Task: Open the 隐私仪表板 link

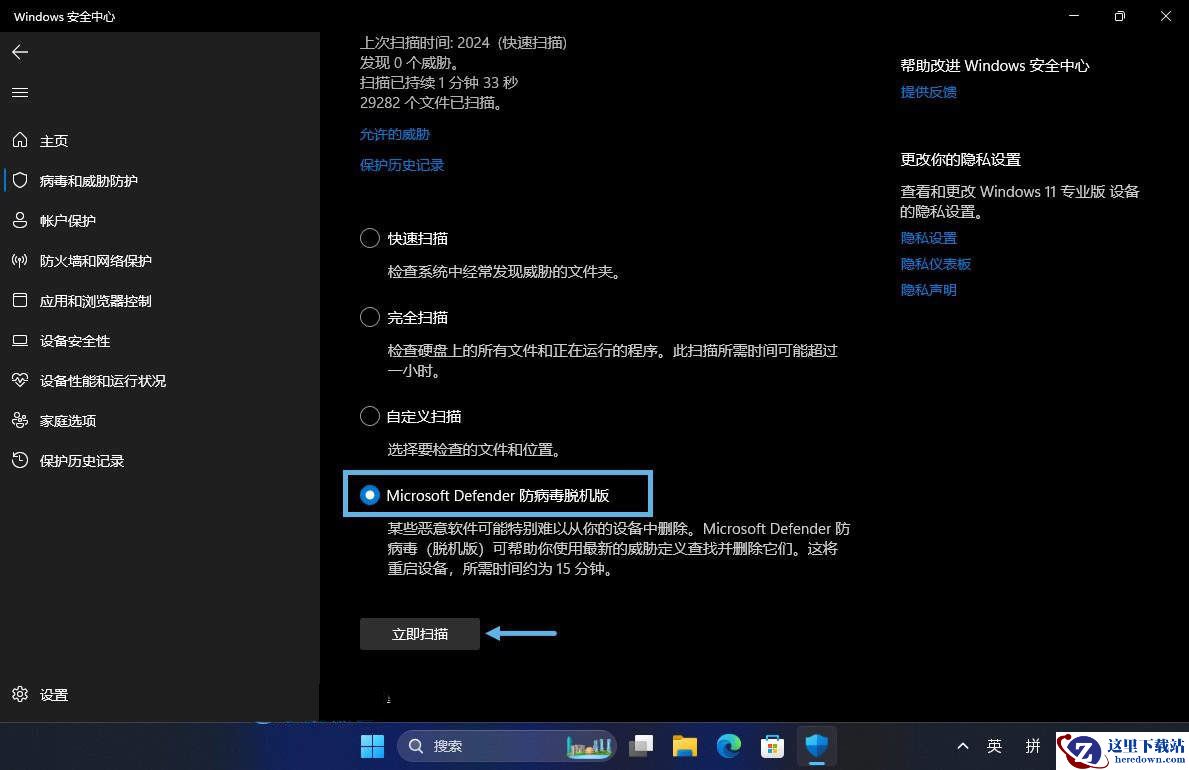Action: (x=936, y=264)
